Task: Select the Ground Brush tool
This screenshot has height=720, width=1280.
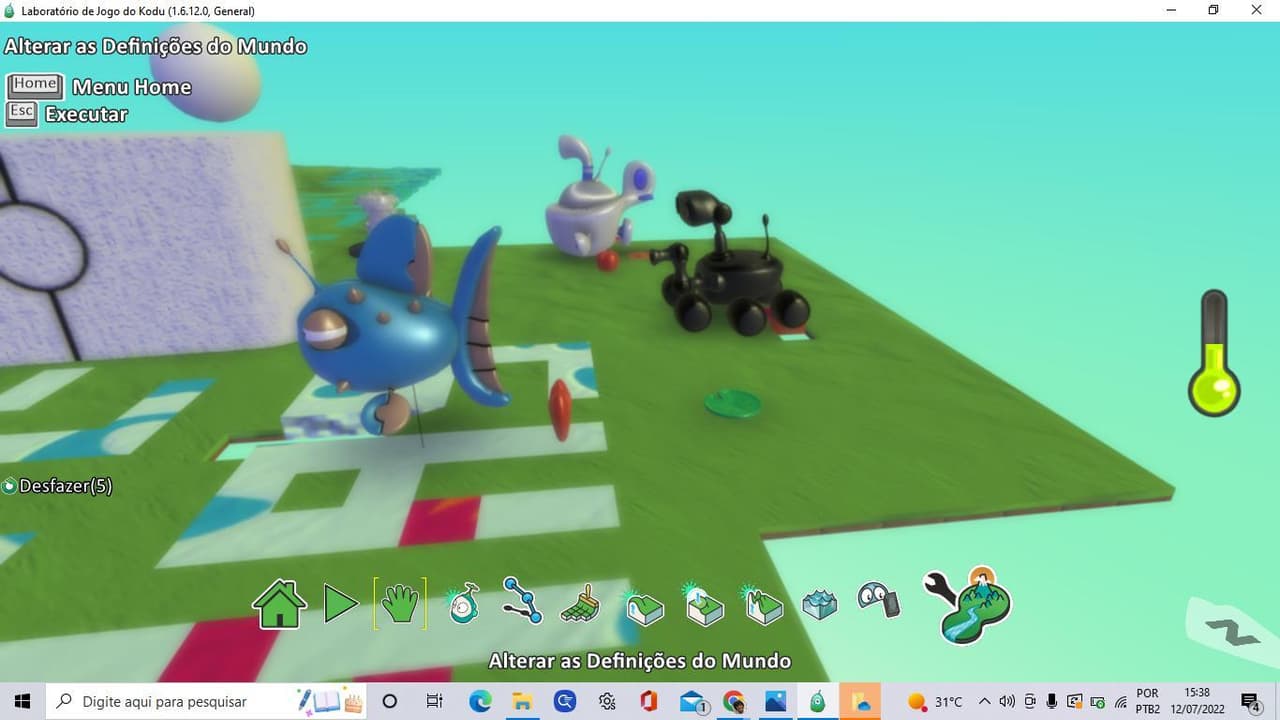Action: click(x=580, y=604)
